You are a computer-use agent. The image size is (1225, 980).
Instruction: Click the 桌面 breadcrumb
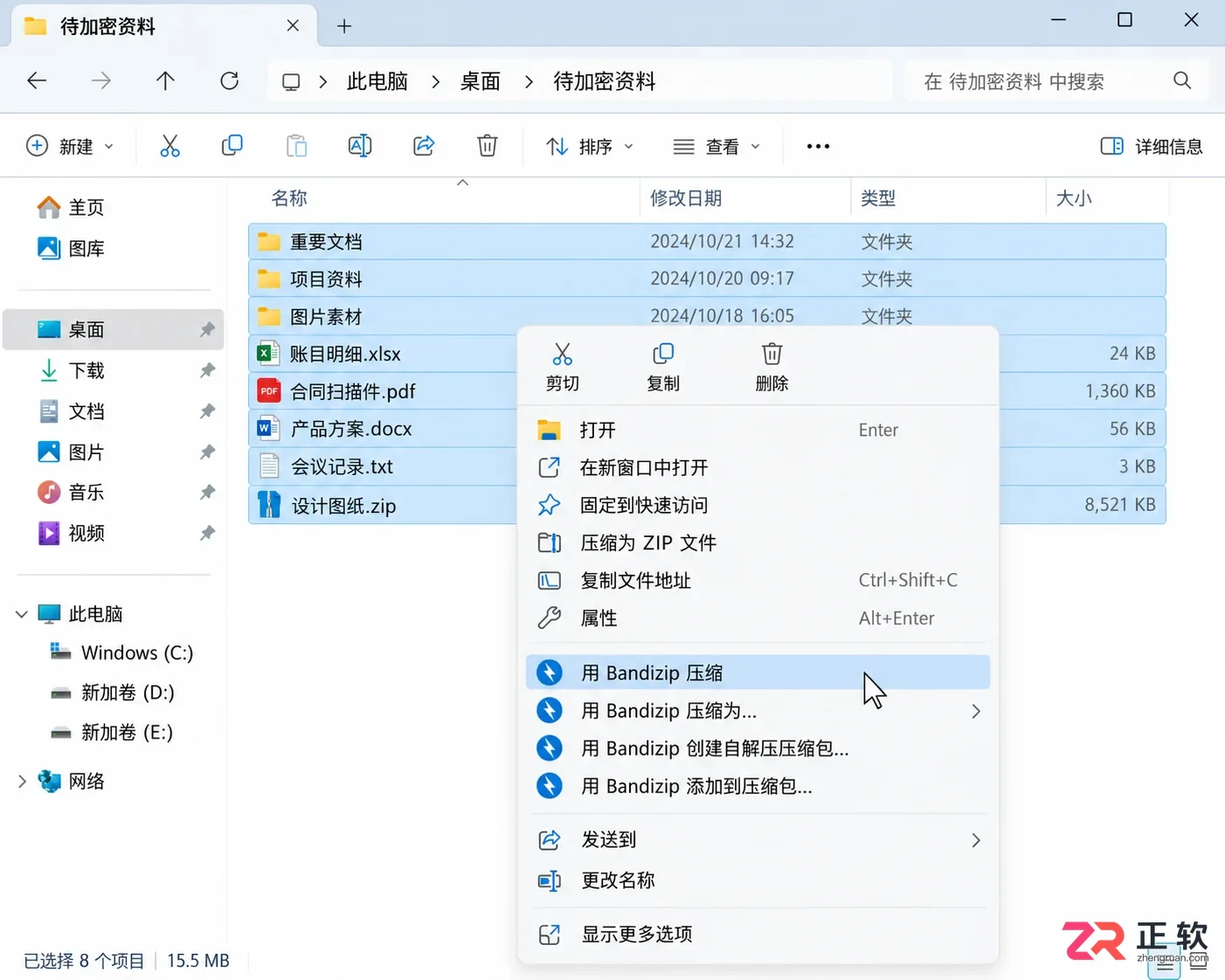(481, 81)
